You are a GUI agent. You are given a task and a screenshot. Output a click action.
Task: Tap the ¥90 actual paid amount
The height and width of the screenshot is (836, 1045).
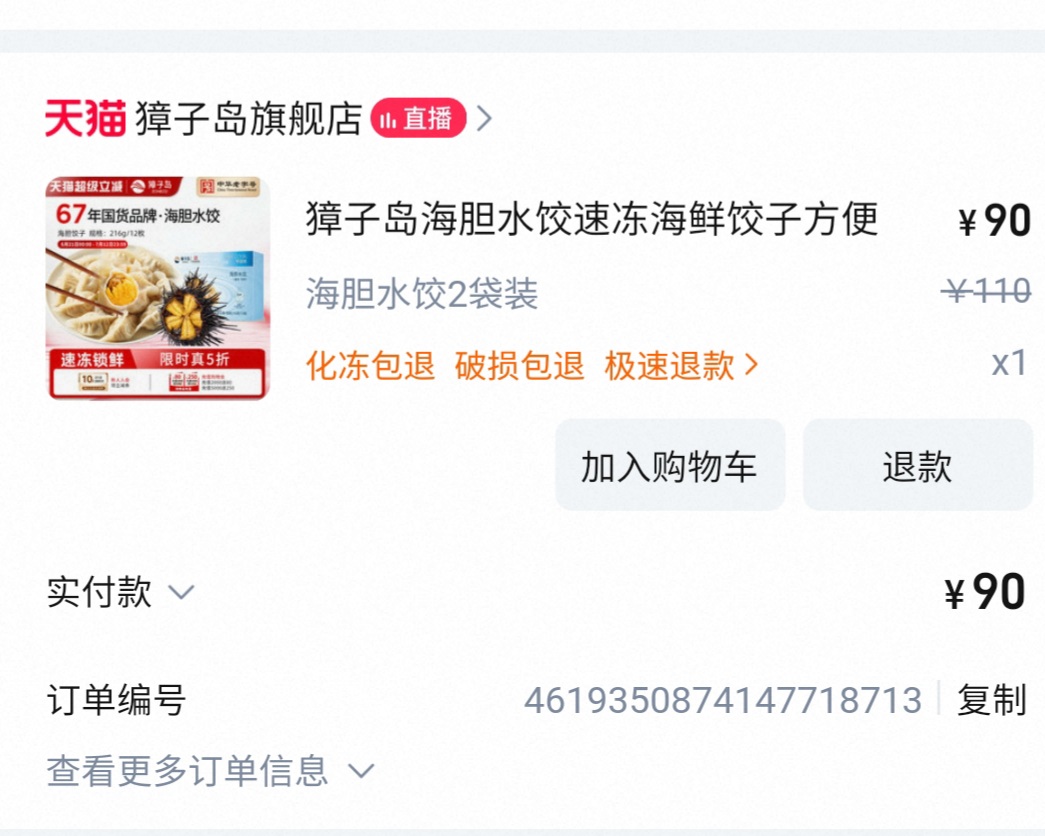click(985, 591)
